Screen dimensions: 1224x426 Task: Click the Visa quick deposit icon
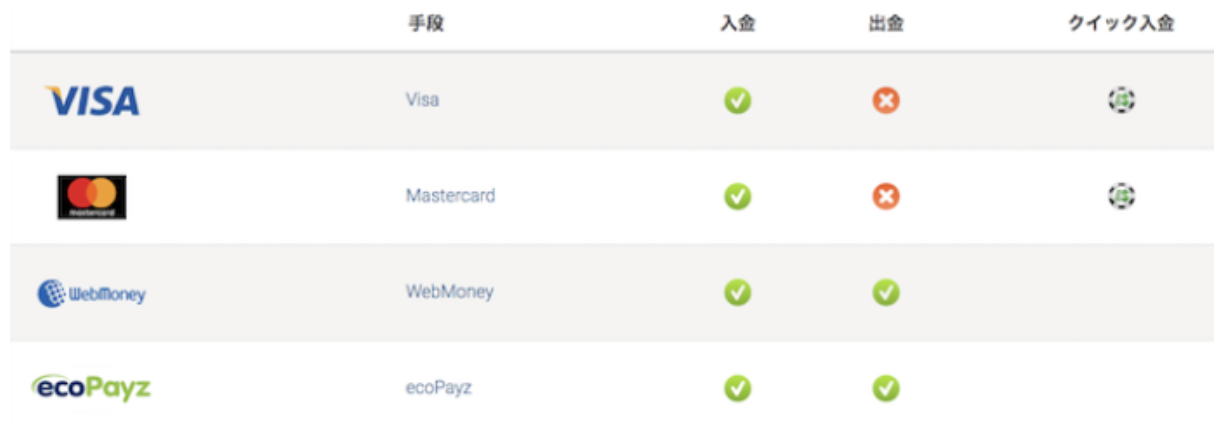point(1121,100)
